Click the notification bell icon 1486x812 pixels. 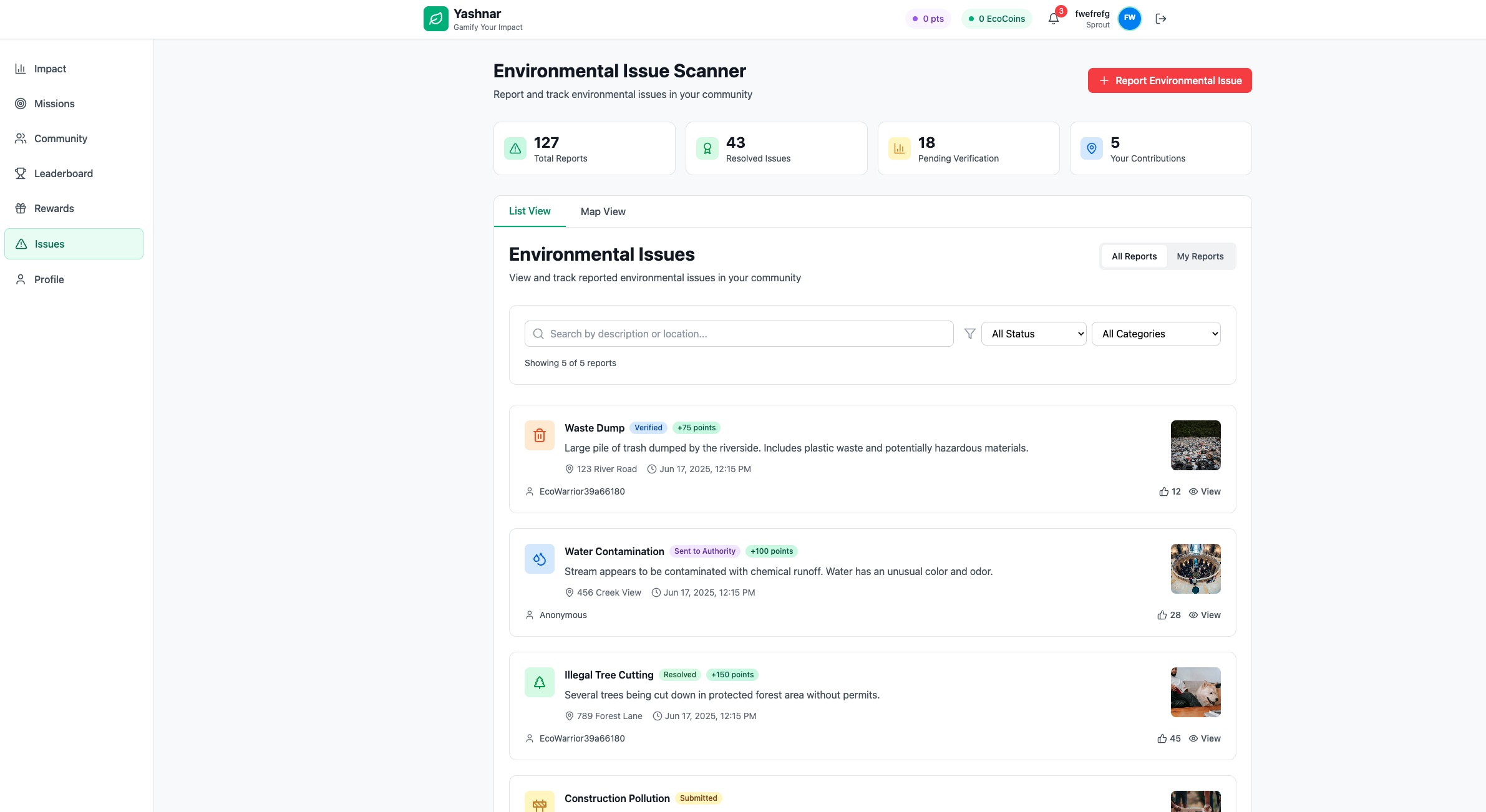click(1054, 19)
